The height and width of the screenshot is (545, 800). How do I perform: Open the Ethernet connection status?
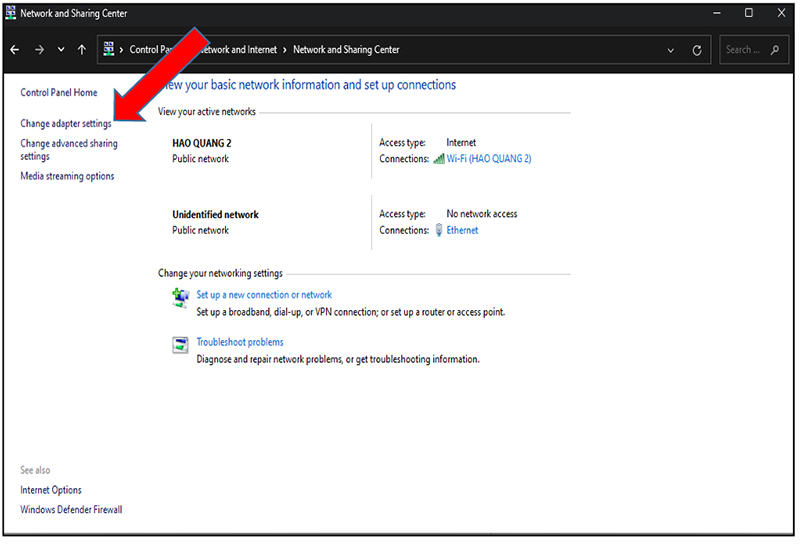462,230
